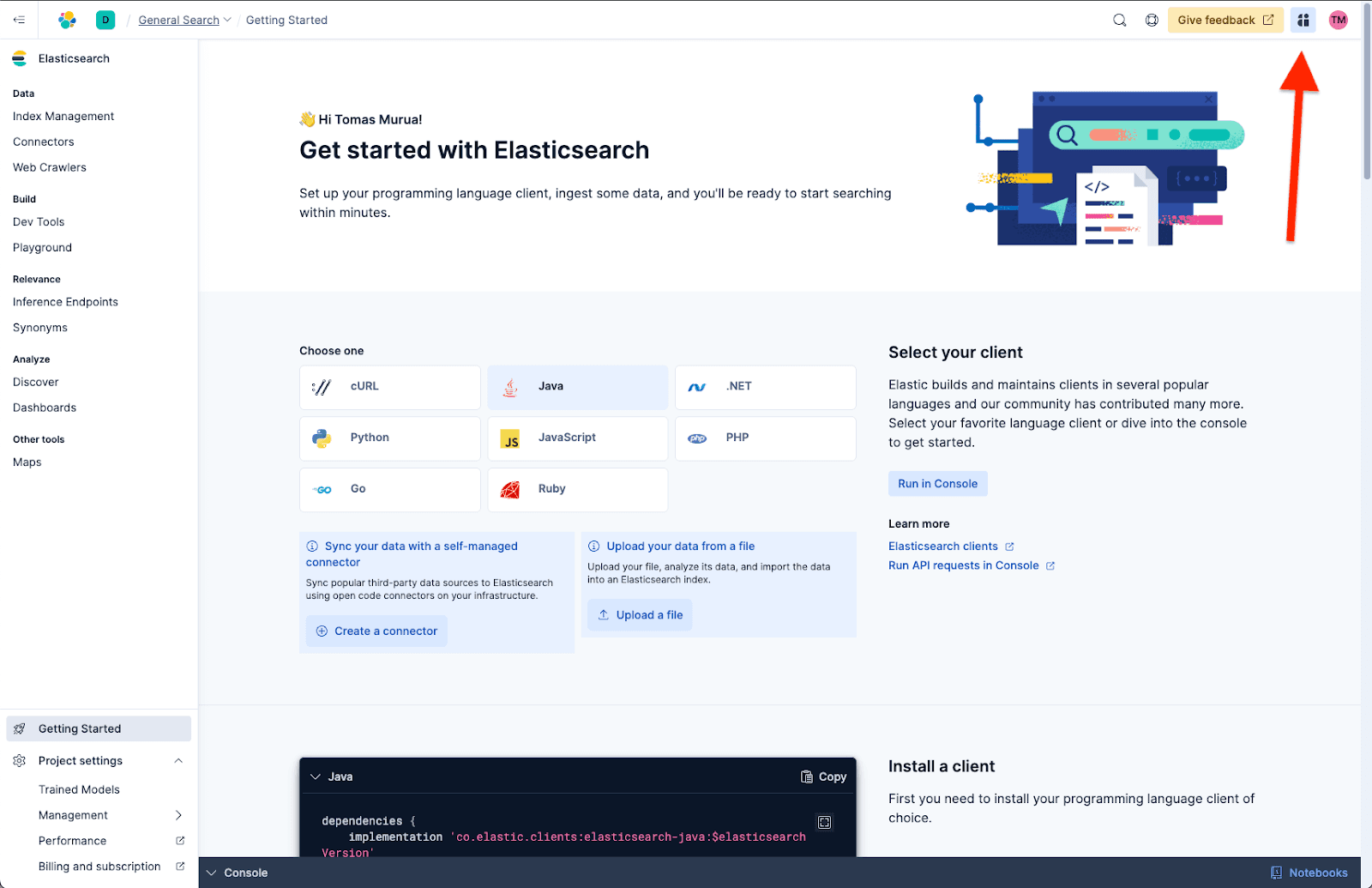Open Dev Tools from the sidebar

click(x=38, y=221)
